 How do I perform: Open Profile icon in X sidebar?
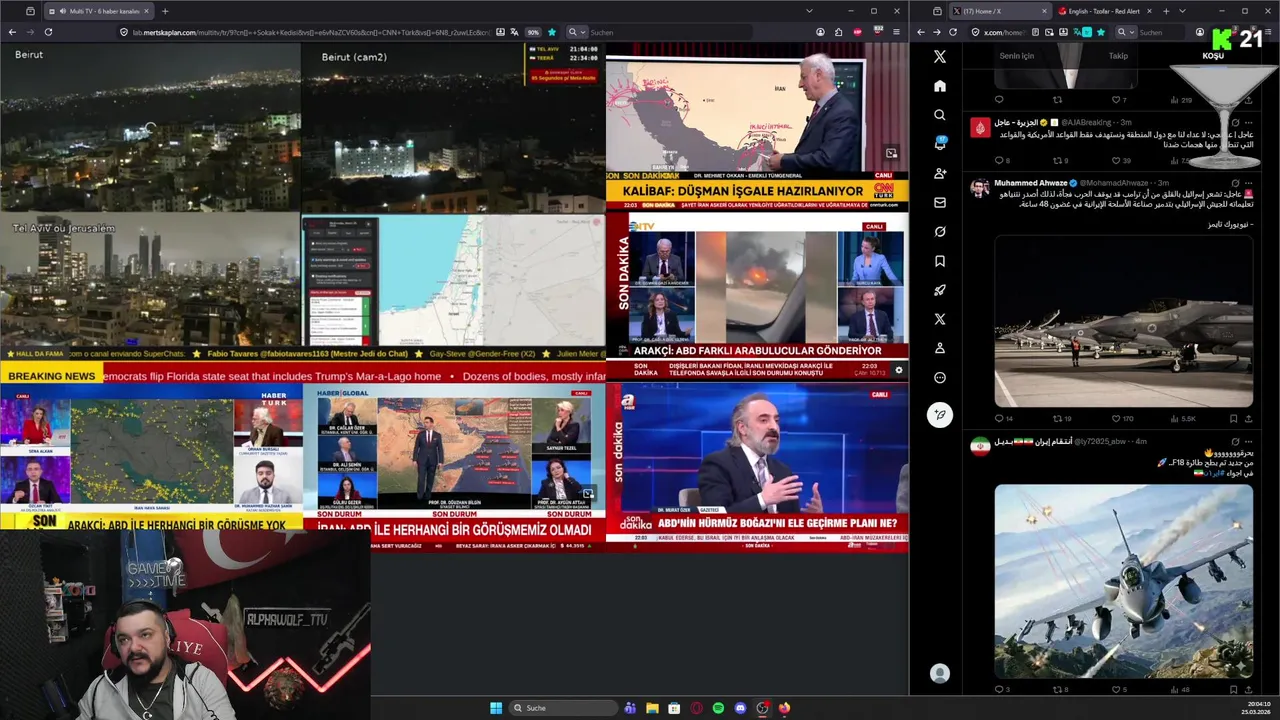click(x=940, y=348)
